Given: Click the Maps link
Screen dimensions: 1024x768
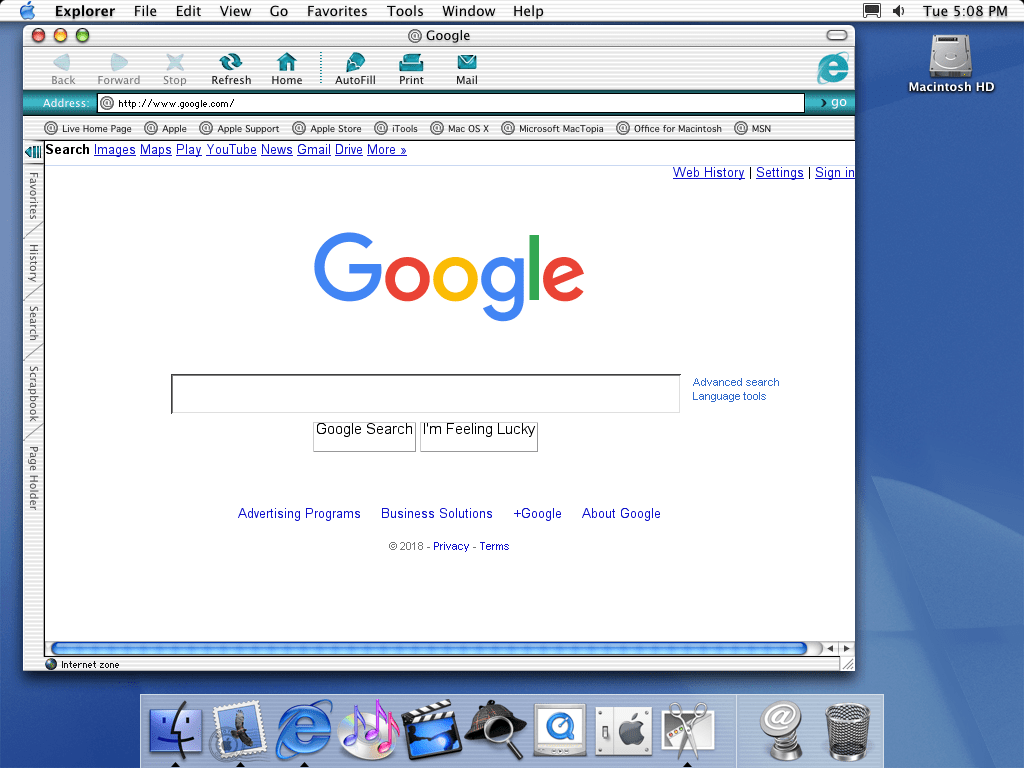Looking at the screenshot, I should coord(155,150).
